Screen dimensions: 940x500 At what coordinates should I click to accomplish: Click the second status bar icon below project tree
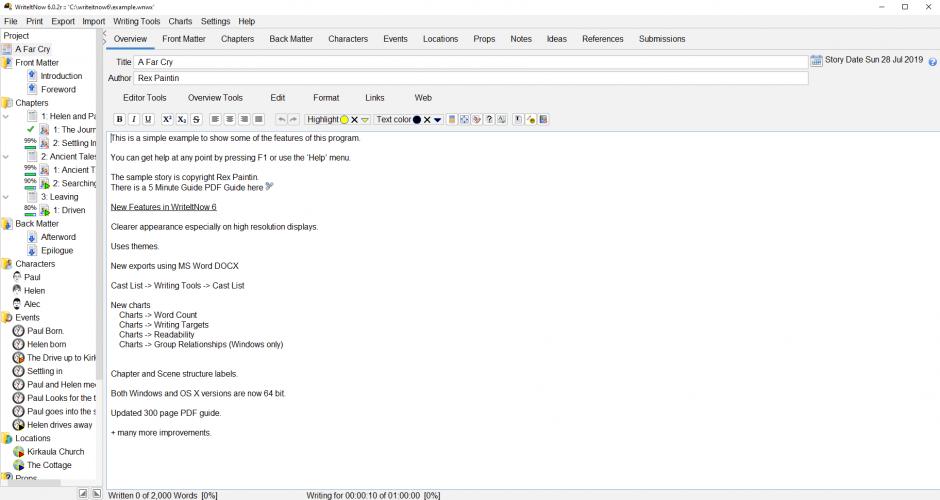click(x=96, y=493)
